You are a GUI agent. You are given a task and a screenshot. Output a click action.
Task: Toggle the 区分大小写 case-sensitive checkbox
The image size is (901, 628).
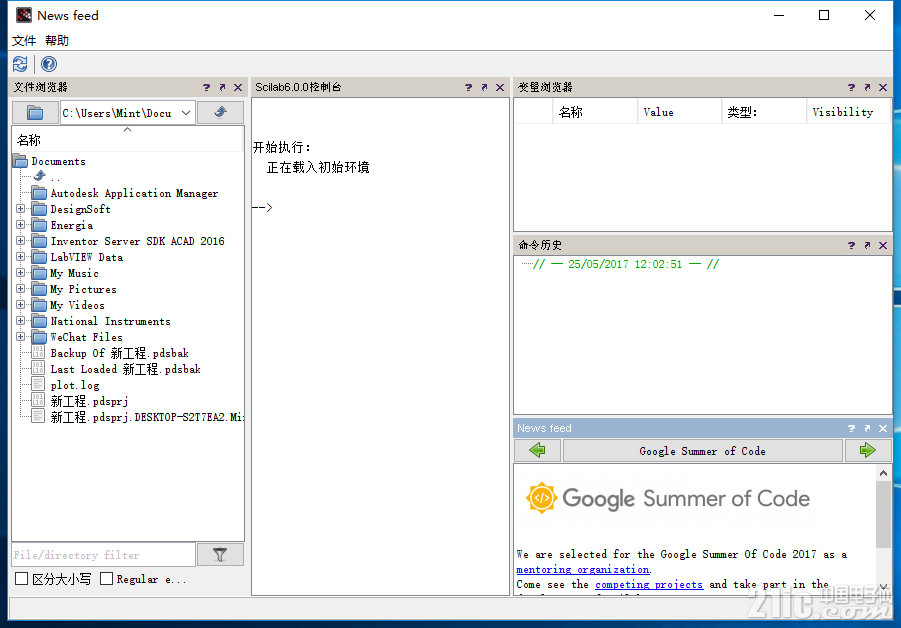(x=21, y=579)
